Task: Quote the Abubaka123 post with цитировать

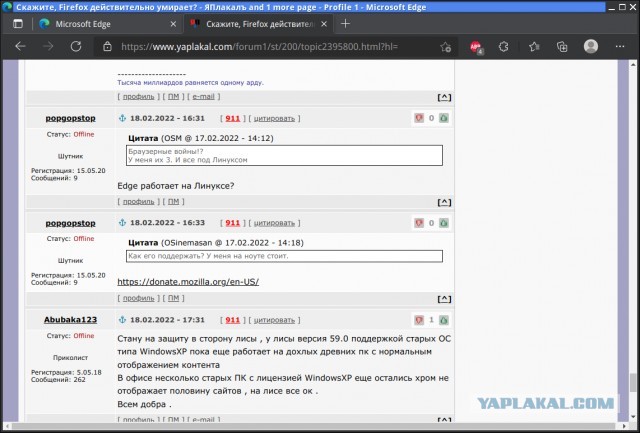Action: click(274, 320)
